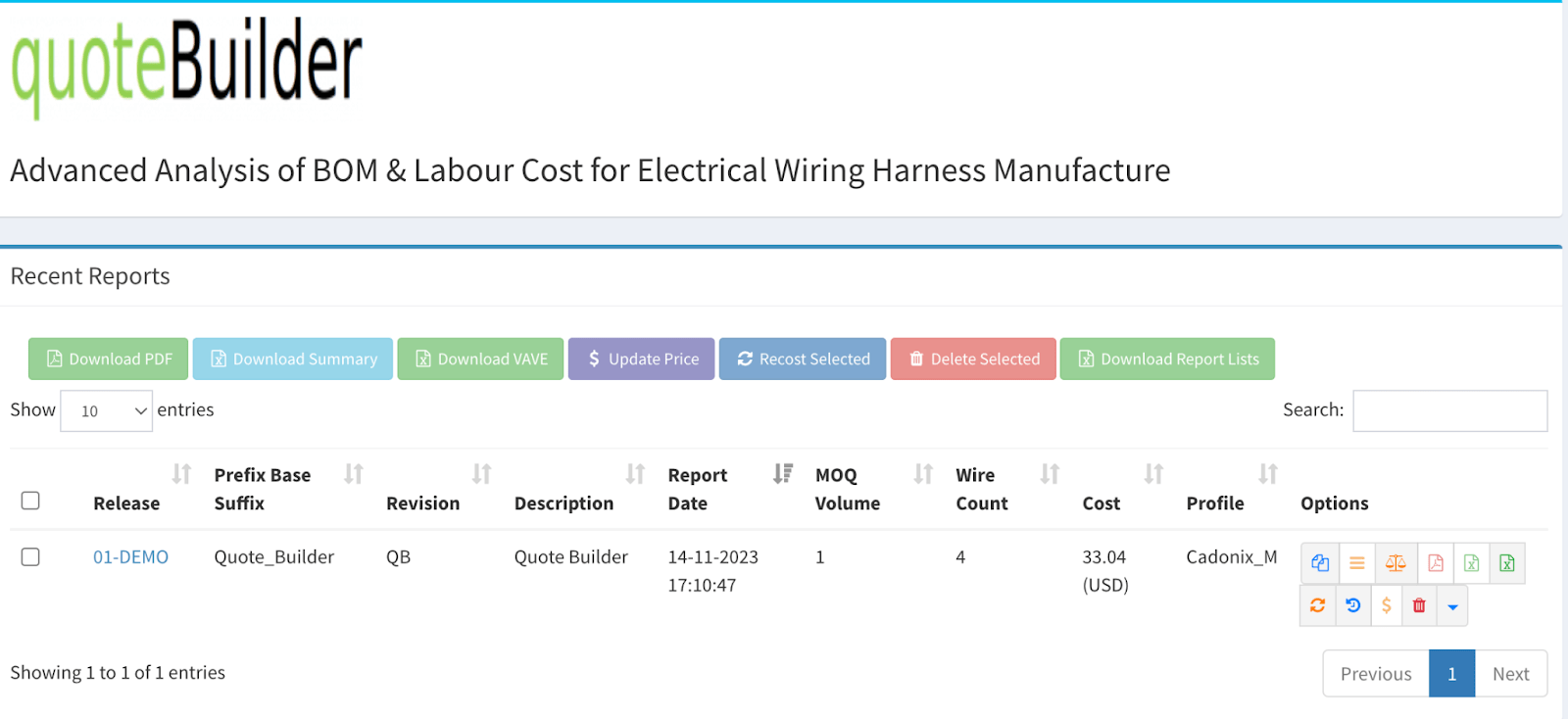Go to page 1 in pagination
1568x719 pixels.
1451,674
